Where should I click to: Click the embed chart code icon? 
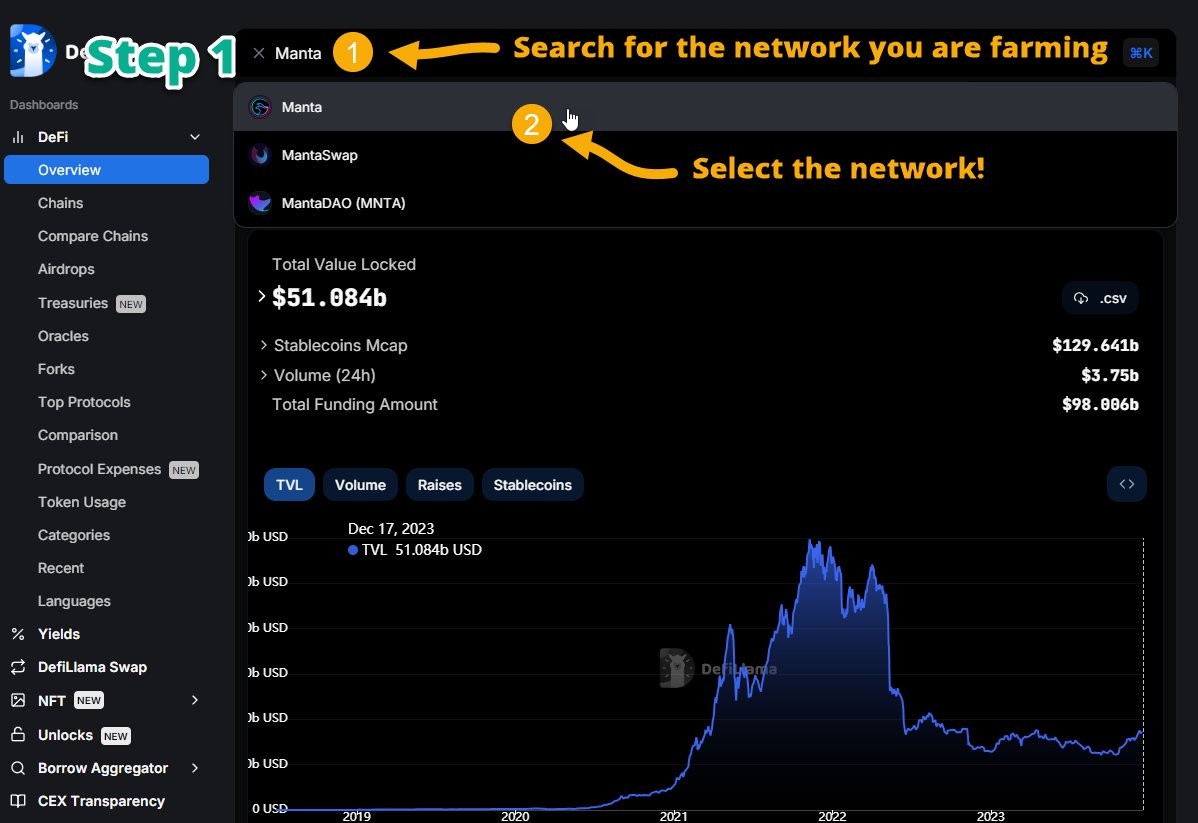pos(1126,484)
